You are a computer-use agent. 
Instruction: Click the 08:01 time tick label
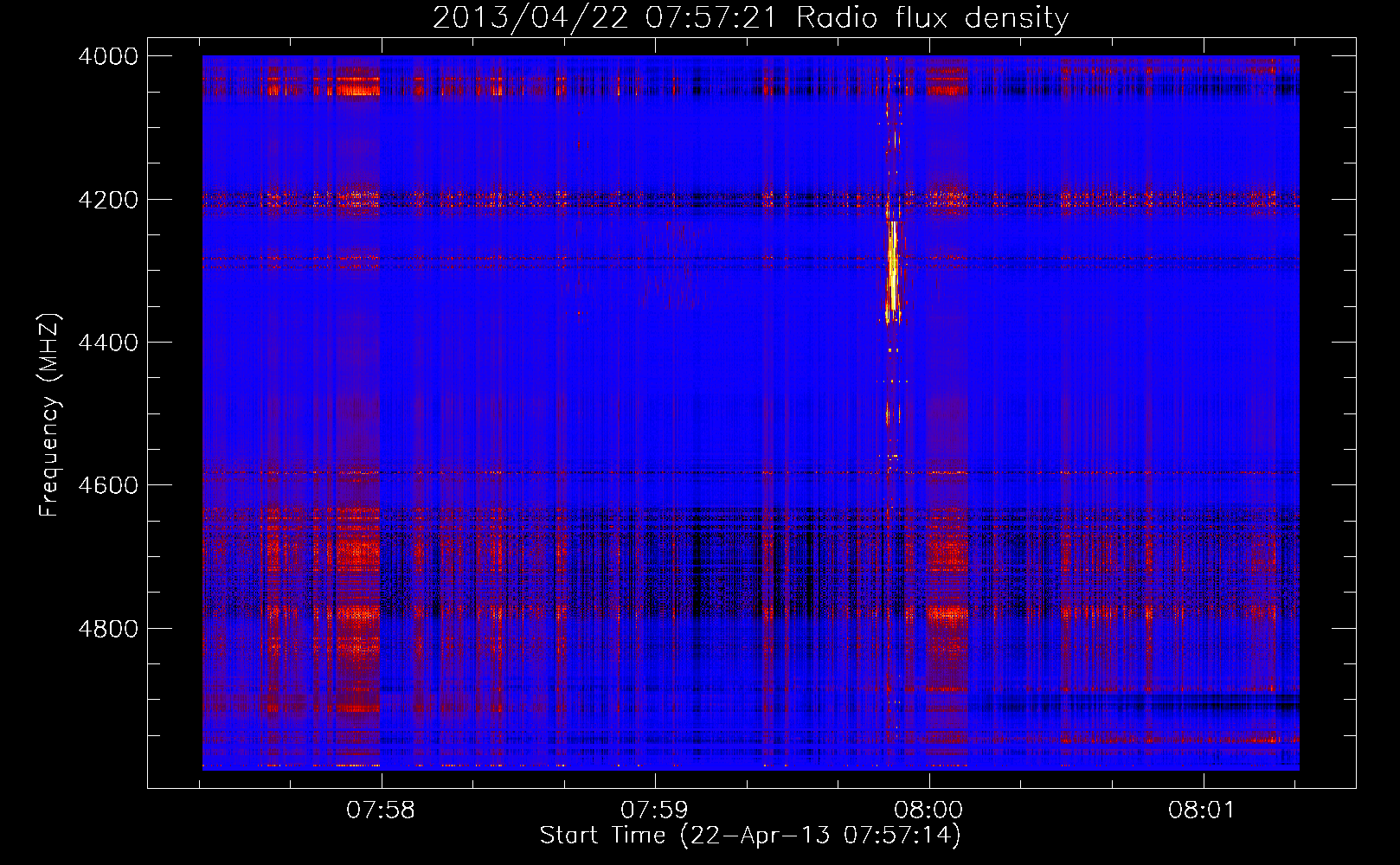[1203, 811]
